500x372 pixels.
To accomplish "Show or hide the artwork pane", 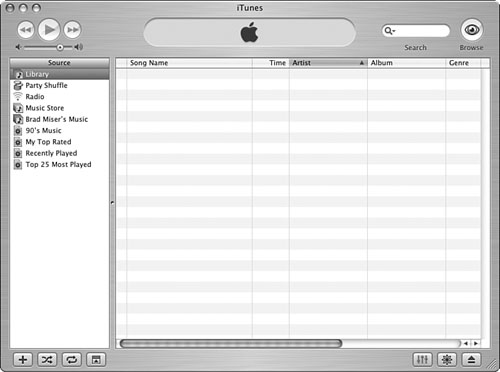I will tap(96, 359).
